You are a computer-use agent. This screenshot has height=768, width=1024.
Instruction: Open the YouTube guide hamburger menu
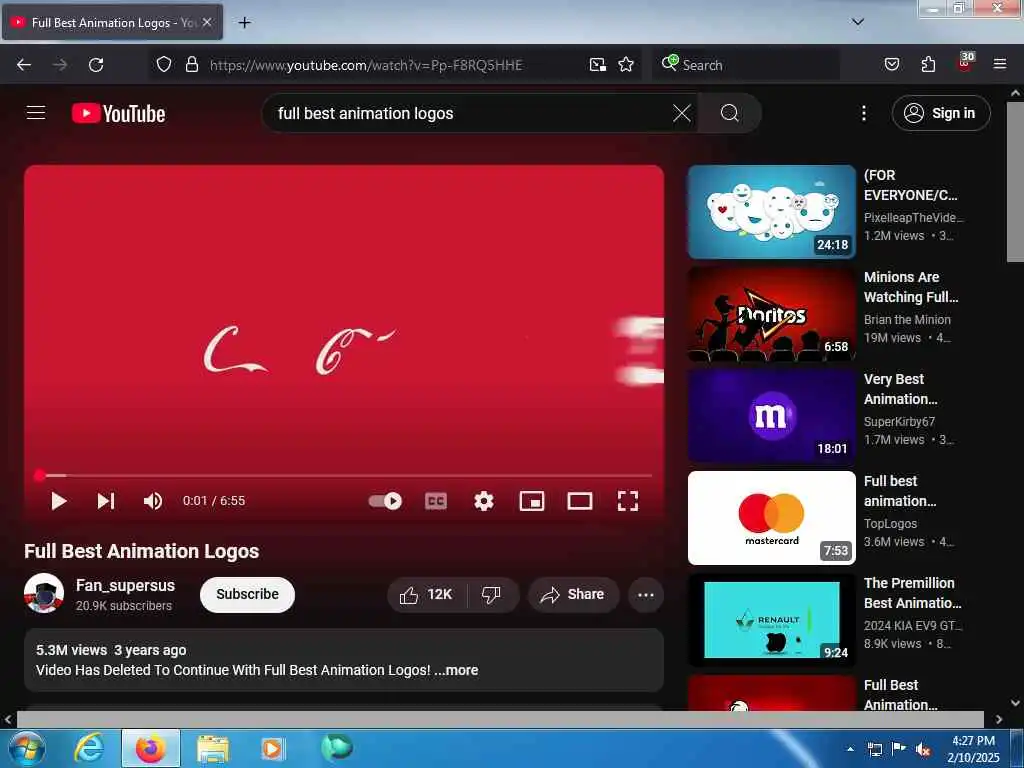36,113
